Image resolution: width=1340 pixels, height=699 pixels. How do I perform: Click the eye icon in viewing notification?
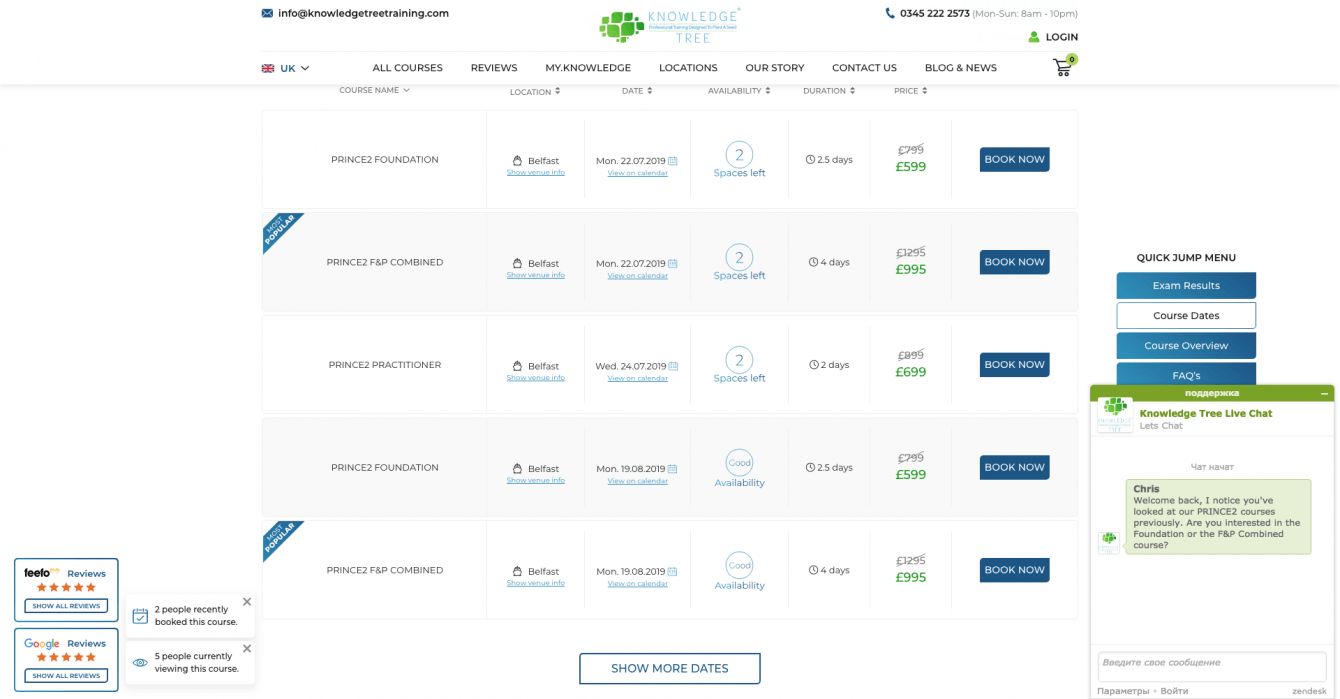[140, 662]
